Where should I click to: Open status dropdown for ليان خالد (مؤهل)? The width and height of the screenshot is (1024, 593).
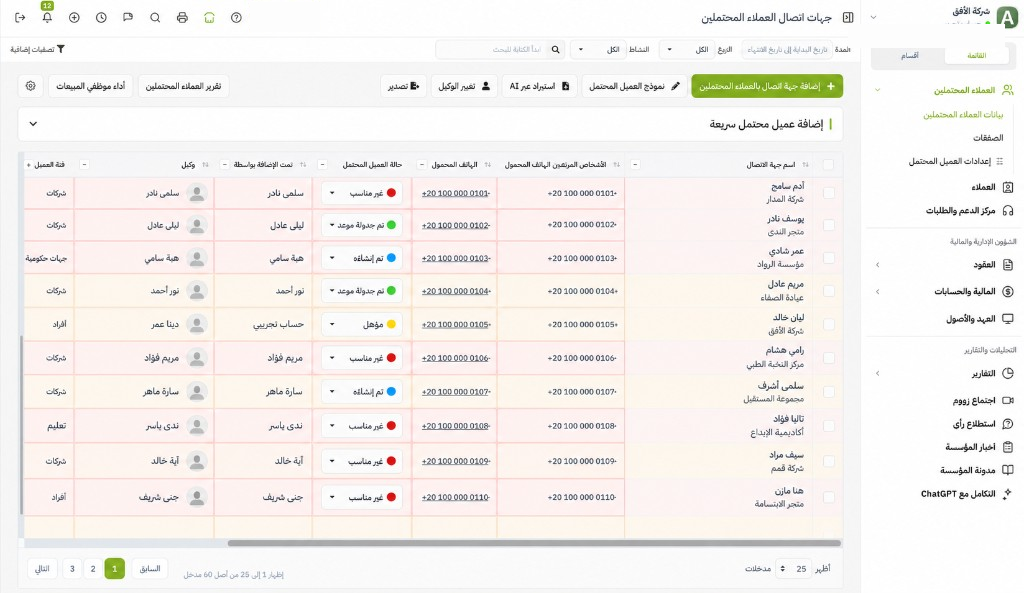(x=362, y=324)
